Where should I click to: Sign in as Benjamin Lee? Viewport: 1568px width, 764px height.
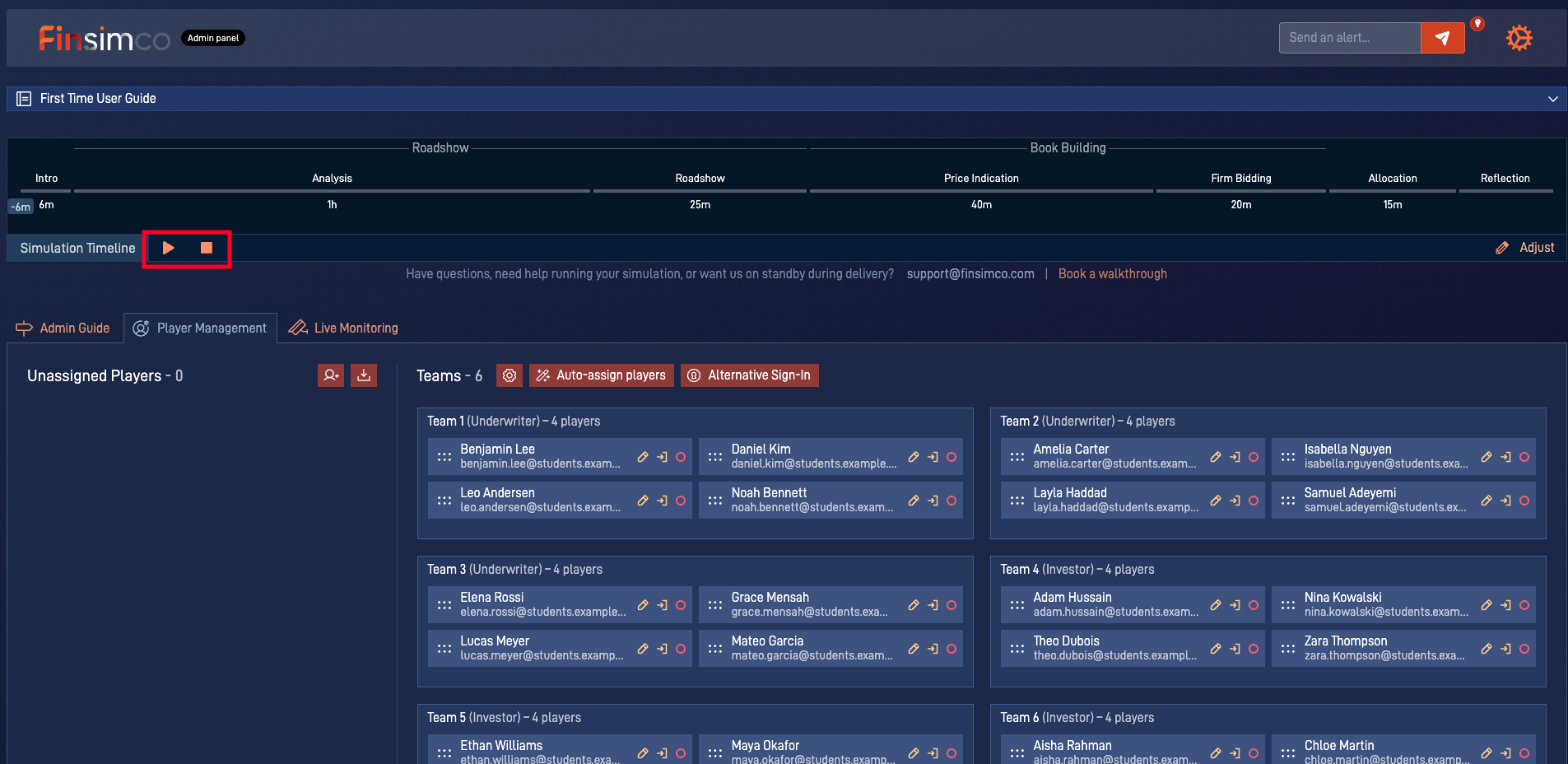[x=662, y=457]
